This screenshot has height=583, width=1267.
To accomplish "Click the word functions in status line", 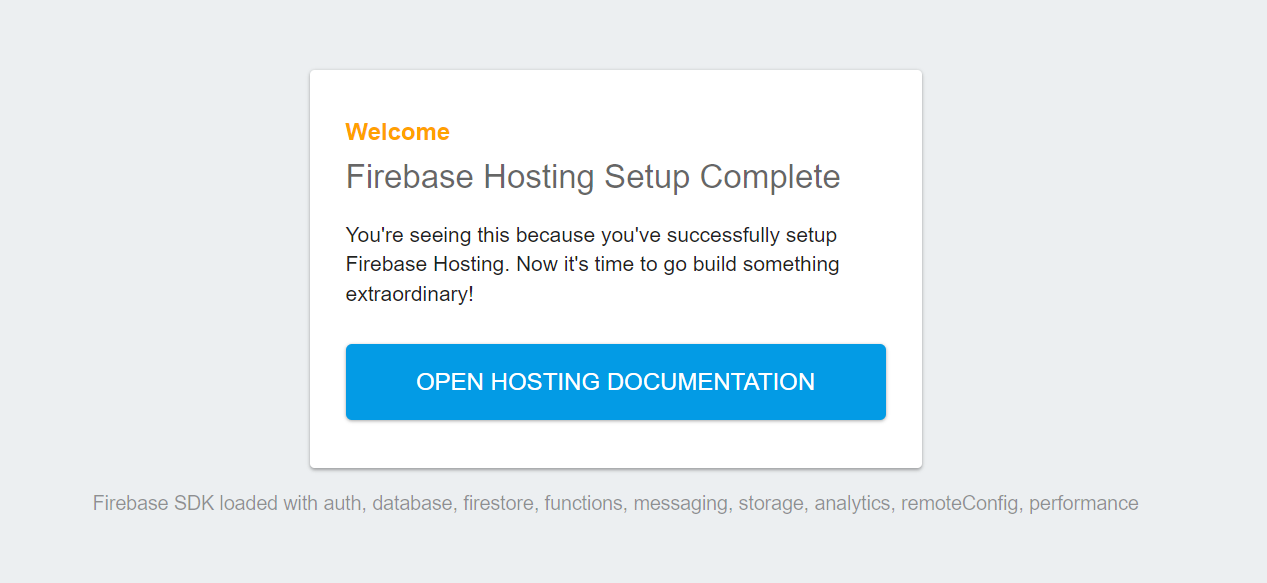I will [585, 503].
